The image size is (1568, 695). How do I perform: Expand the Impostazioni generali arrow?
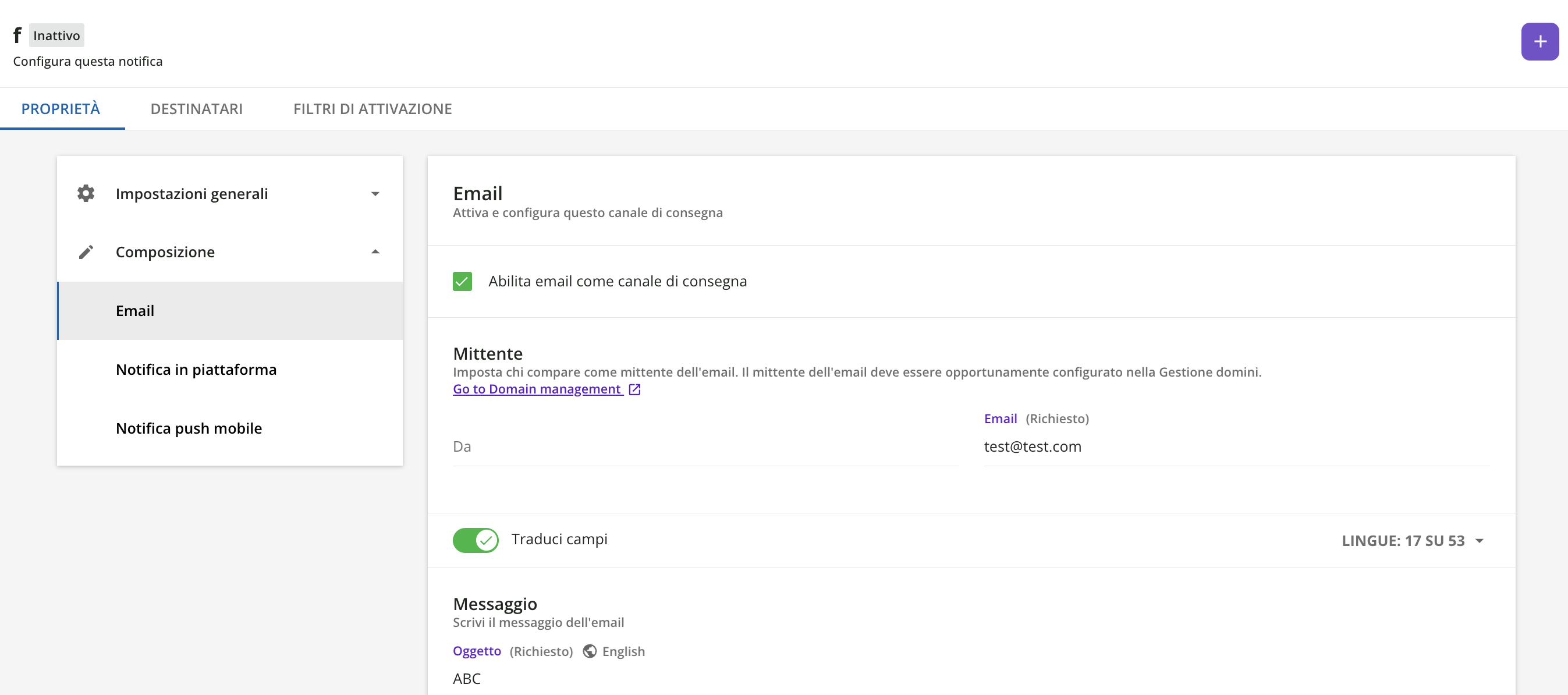(375, 193)
